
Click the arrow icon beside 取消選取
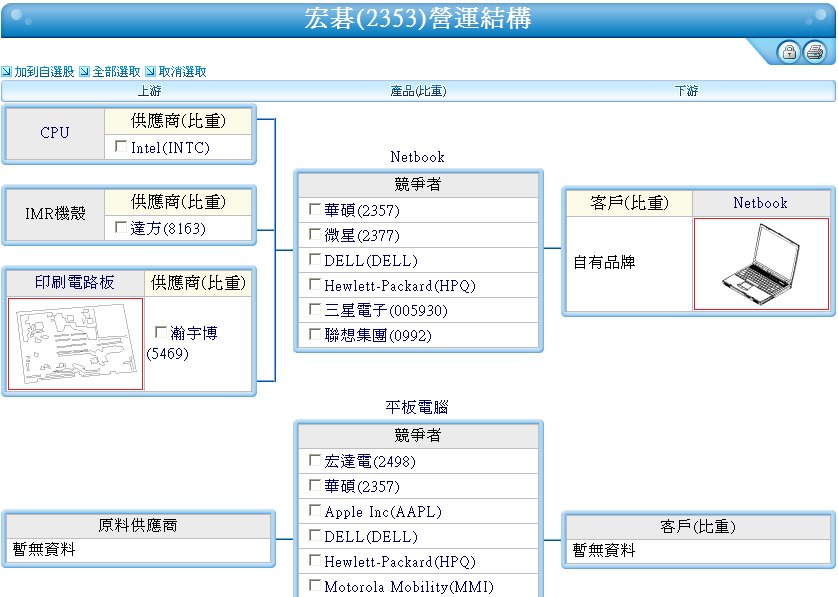pyautogui.click(x=151, y=72)
